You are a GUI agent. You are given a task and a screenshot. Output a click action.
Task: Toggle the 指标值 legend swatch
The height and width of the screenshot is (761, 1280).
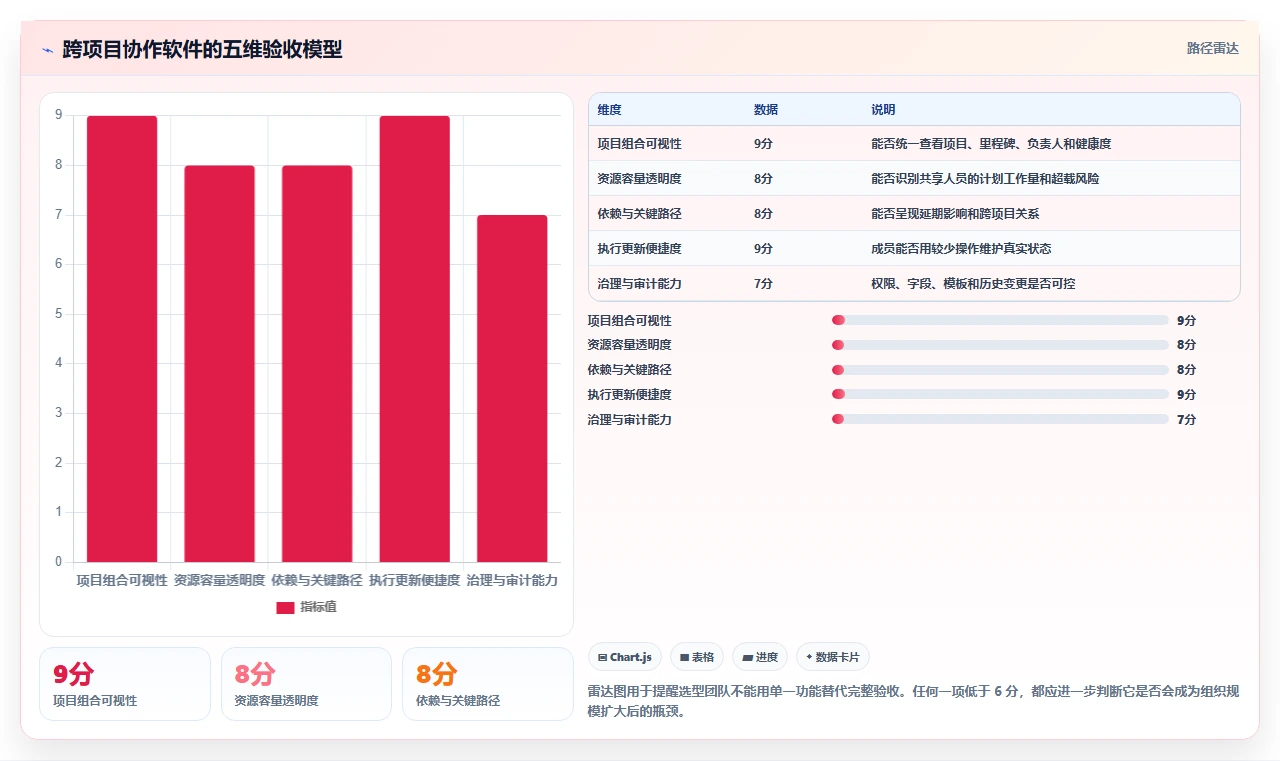tap(285, 607)
